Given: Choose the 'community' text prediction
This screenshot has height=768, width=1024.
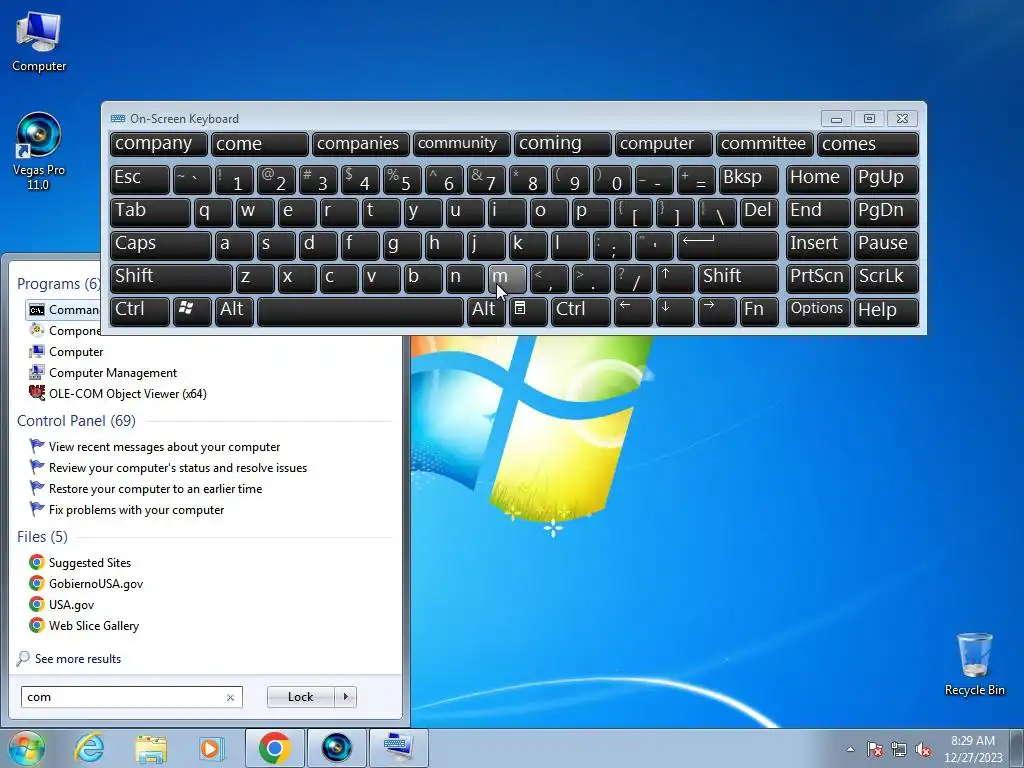Looking at the screenshot, I should [x=462, y=144].
